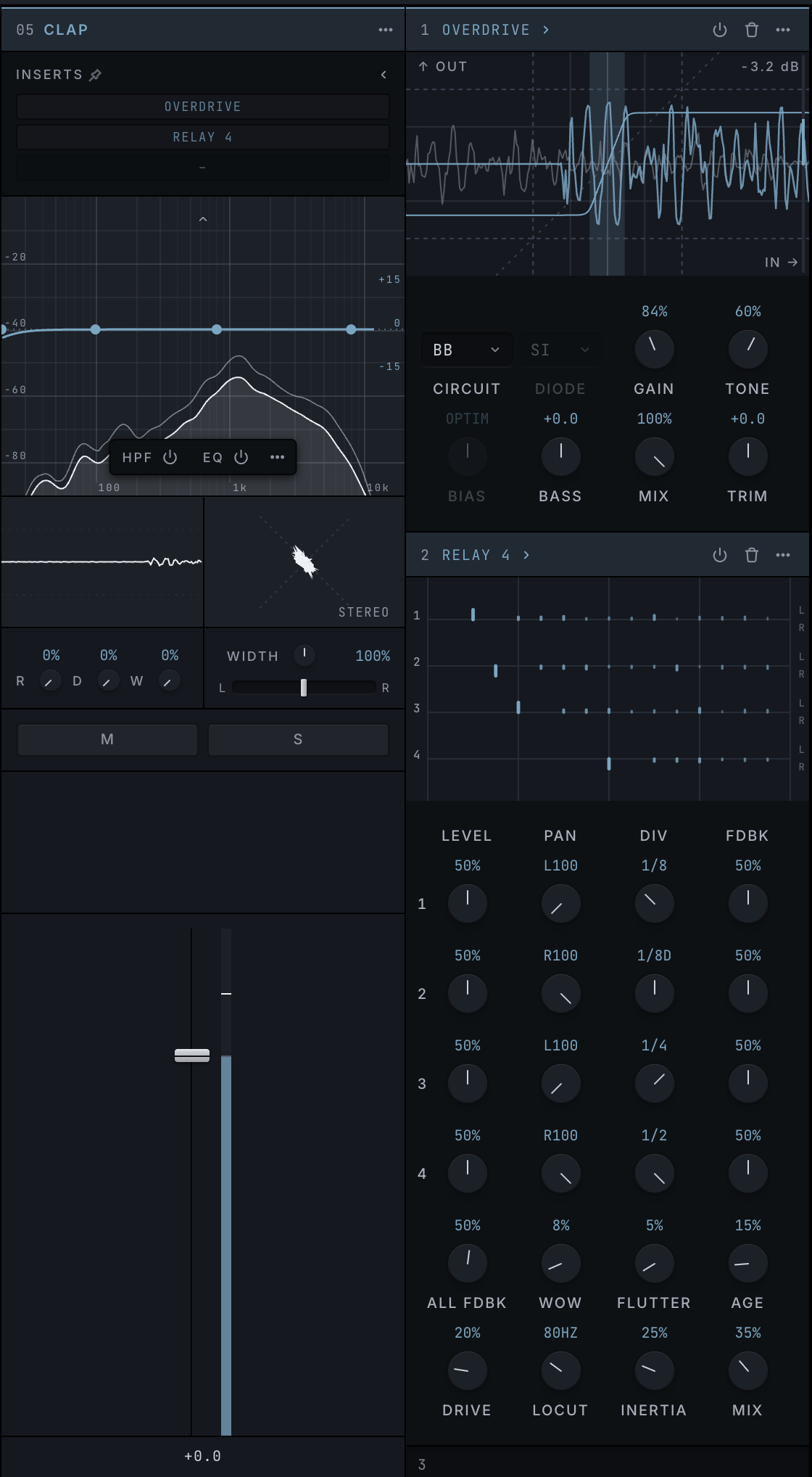Click tap 4 LEVEL knob
Viewport: 812px width, 1477px height.
click(x=467, y=1173)
